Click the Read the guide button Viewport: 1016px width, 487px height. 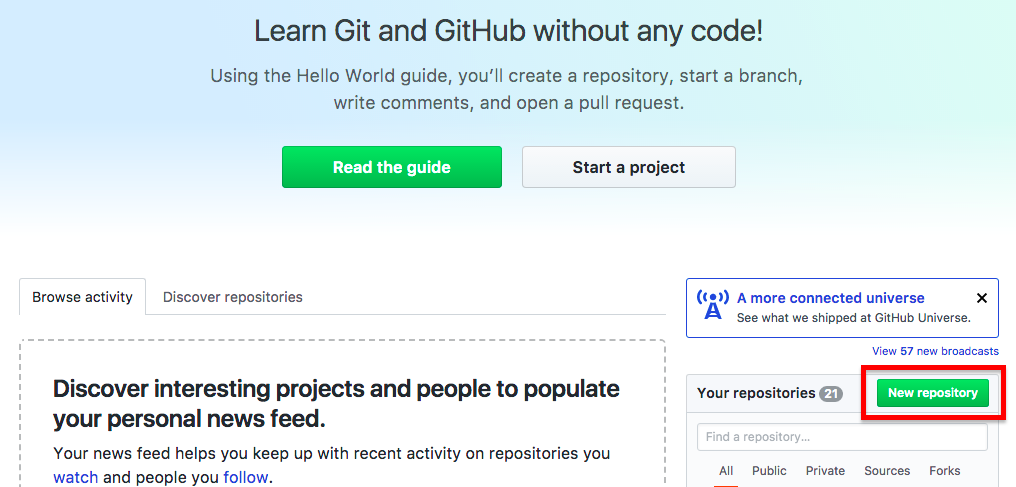[391, 167]
